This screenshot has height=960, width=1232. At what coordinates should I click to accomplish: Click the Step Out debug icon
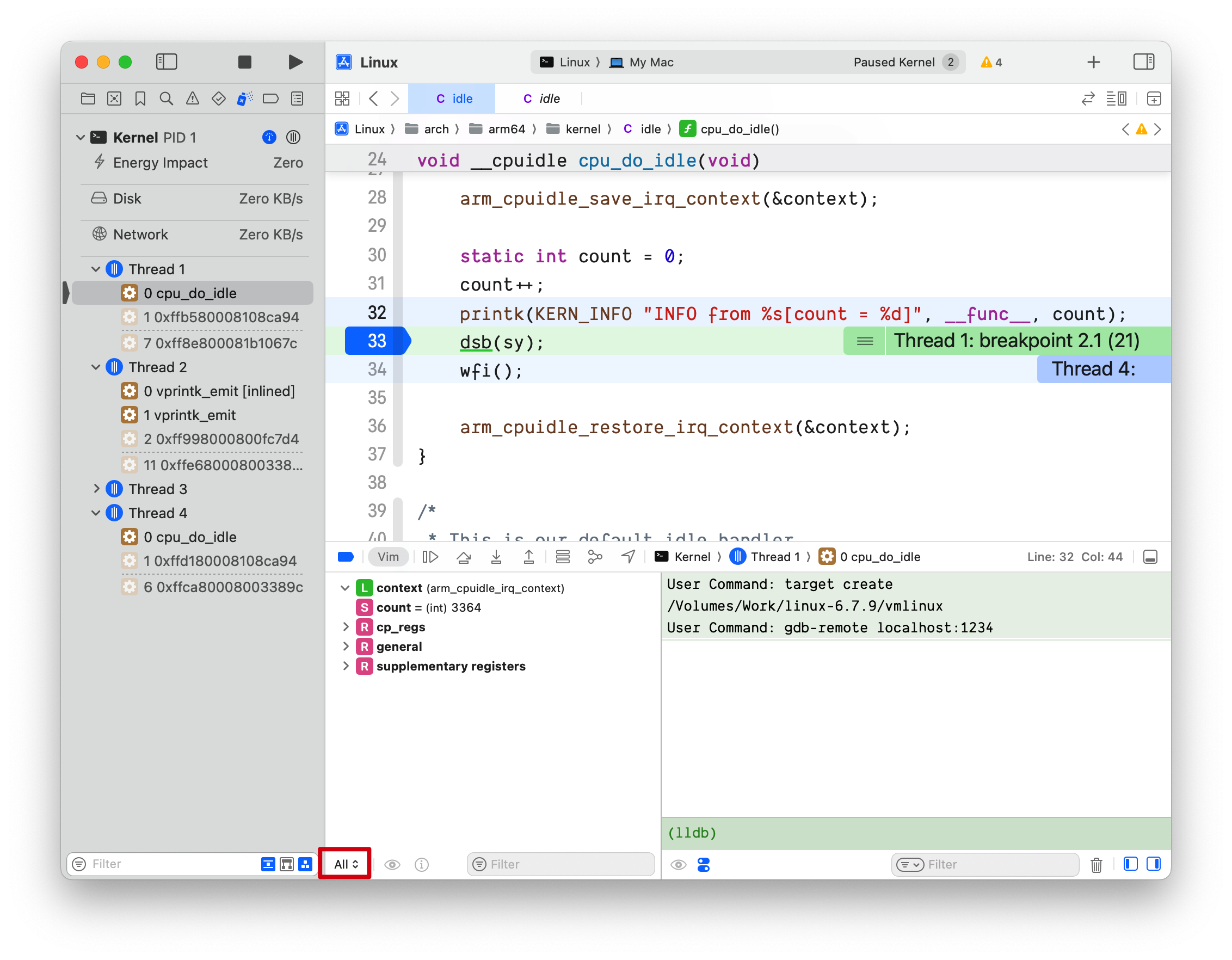[528, 557]
